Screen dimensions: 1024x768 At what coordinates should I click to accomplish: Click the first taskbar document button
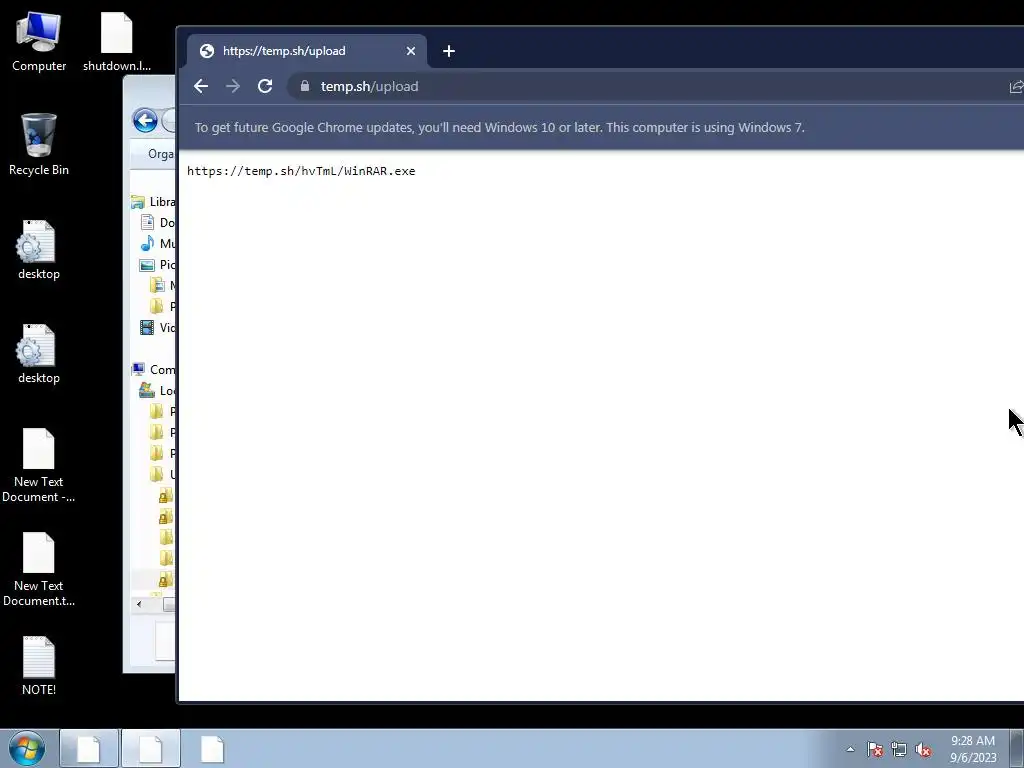pyautogui.click(x=89, y=748)
